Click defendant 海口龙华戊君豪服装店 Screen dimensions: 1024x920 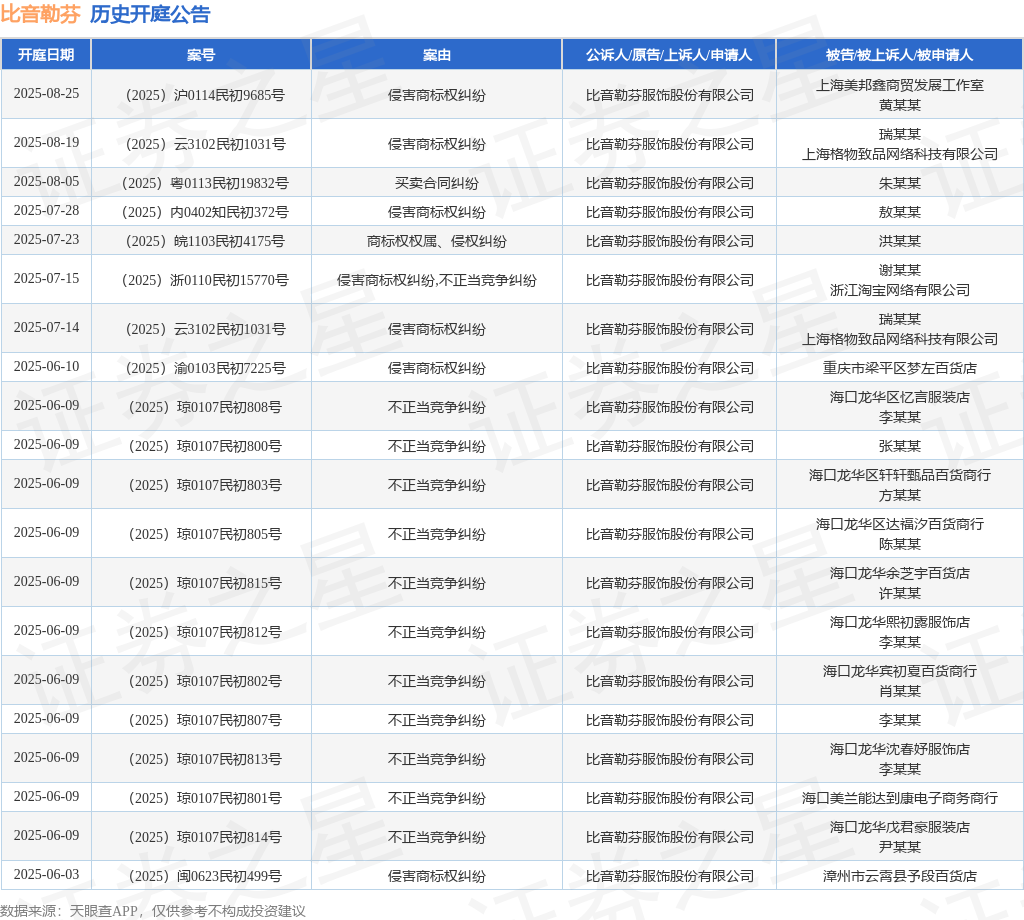click(899, 828)
